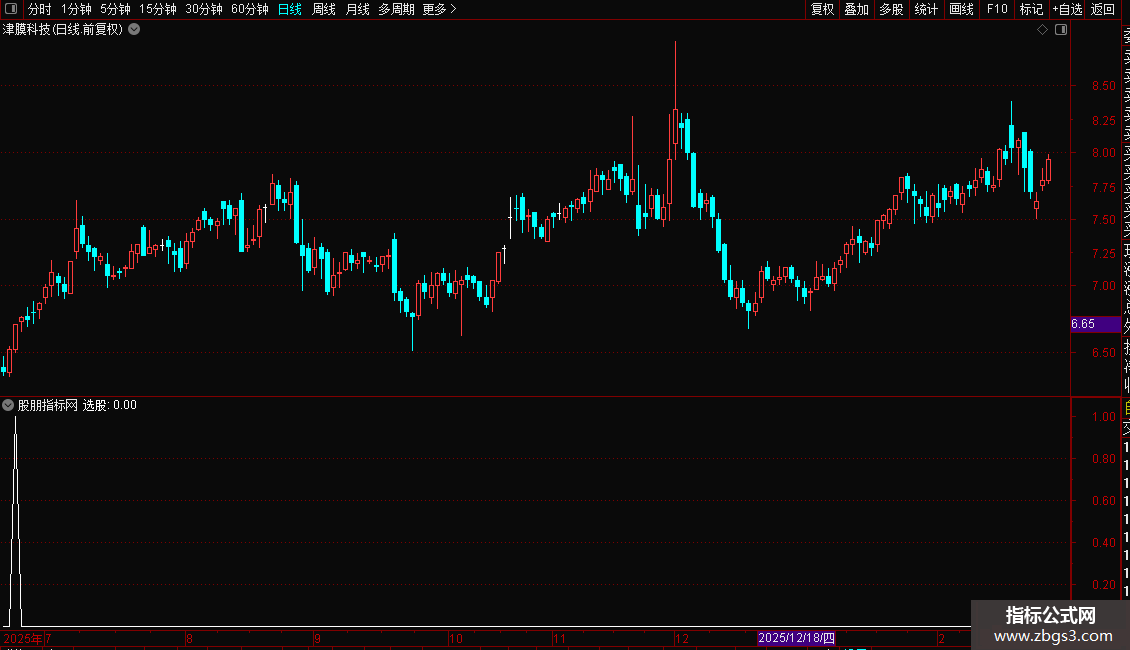Select the 5分钟 period tab
Screen dimensions: 1130x650
click(115, 9)
